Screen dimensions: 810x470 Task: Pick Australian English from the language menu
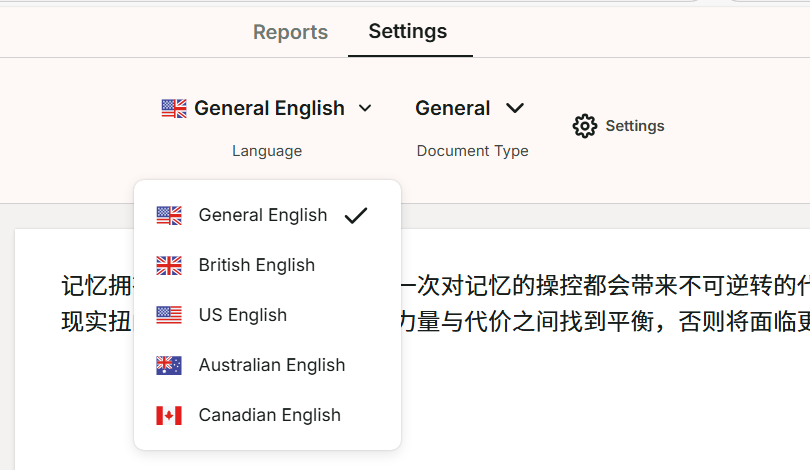272,365
